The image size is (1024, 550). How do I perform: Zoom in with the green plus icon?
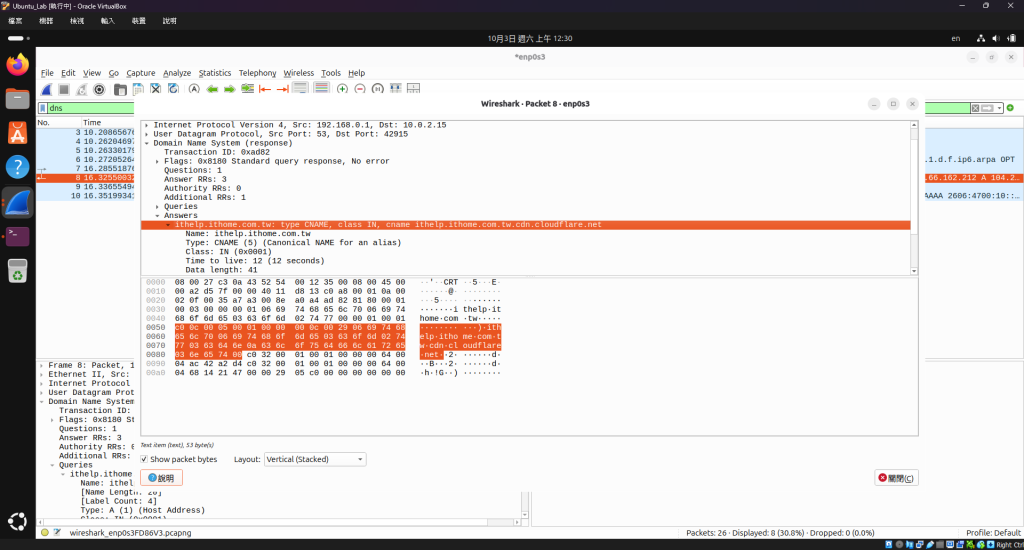click(342, 89)
